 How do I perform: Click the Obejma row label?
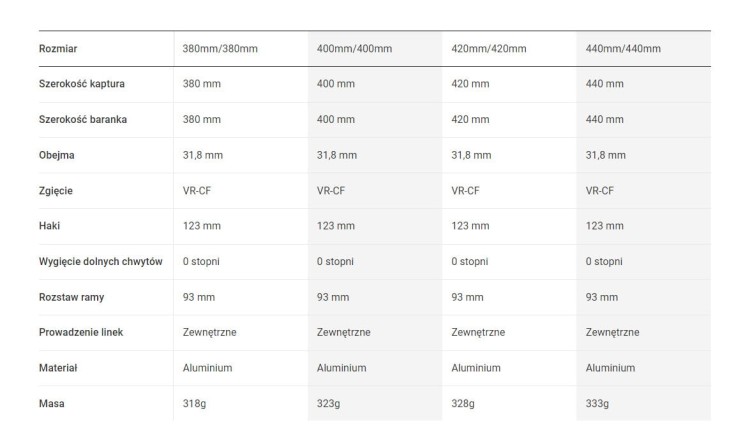pyautogui.click(x=57, y=155)
